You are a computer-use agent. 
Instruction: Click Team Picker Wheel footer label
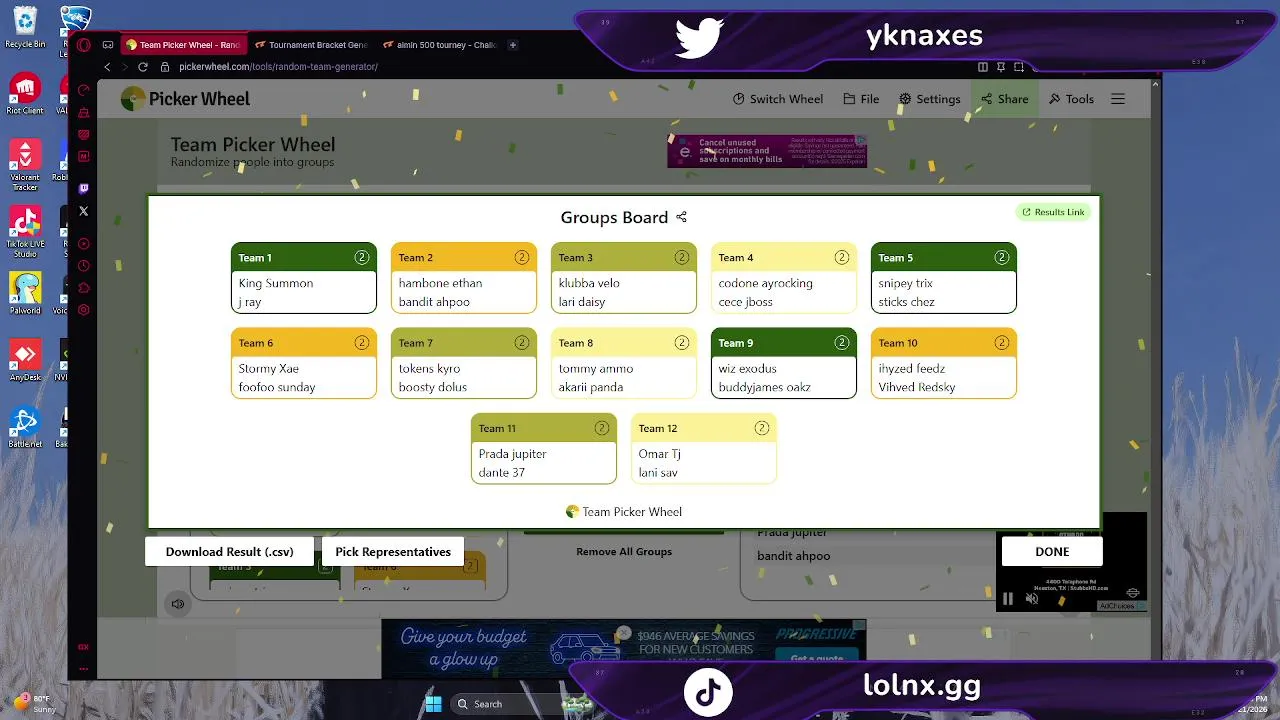coord(624,512)
